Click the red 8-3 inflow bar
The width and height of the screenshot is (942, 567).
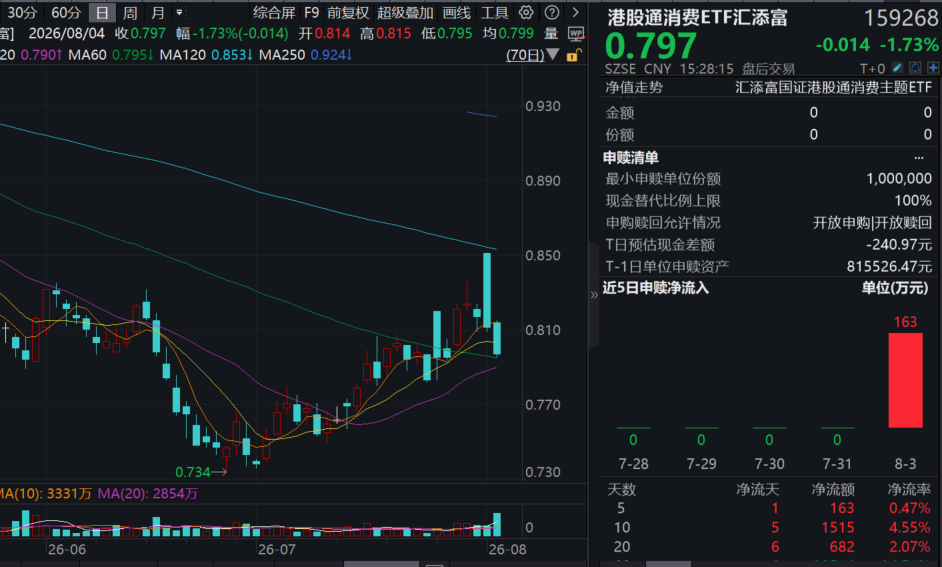pos(905,380)
